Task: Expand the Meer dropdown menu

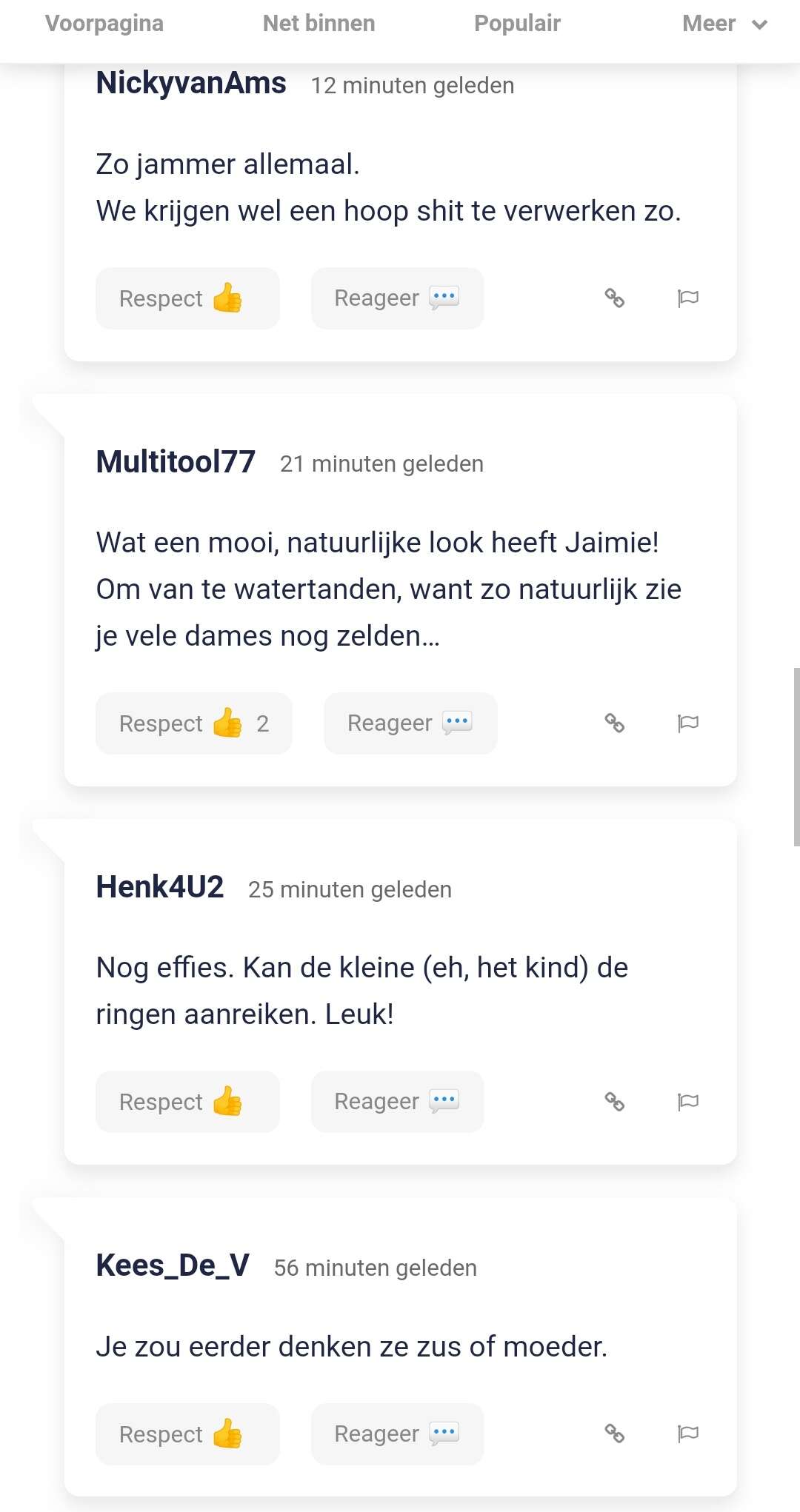Action: pyautogui.click(x=724, y=24)
